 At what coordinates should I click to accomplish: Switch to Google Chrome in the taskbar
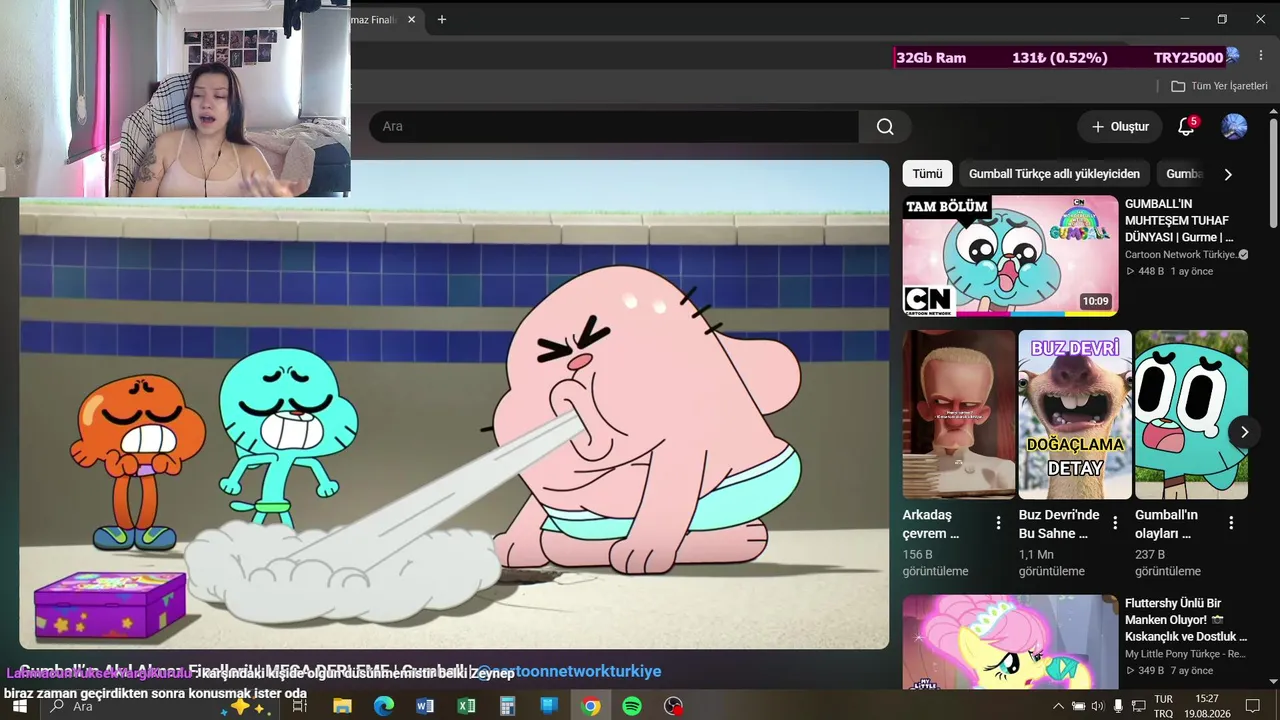pyautogui.click(x=591, y=706)
